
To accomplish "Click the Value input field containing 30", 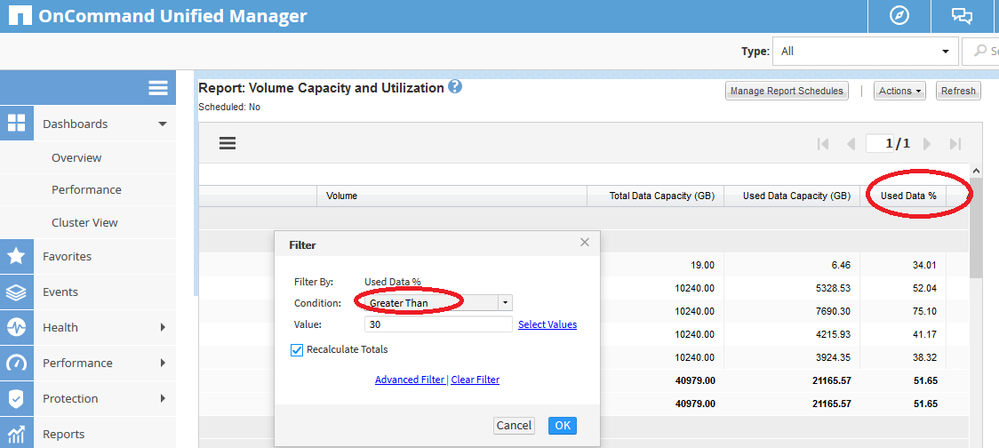I will coord(438,324).
